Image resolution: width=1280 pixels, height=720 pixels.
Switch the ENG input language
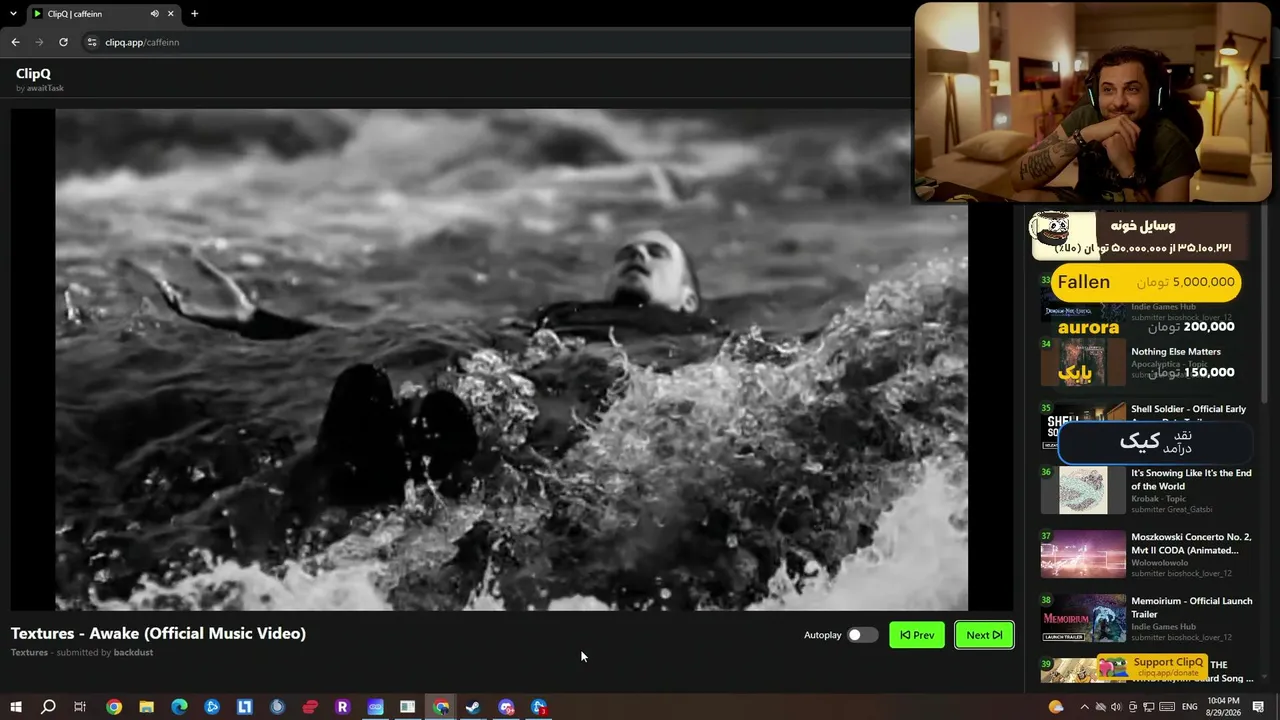click(1189, 707)
